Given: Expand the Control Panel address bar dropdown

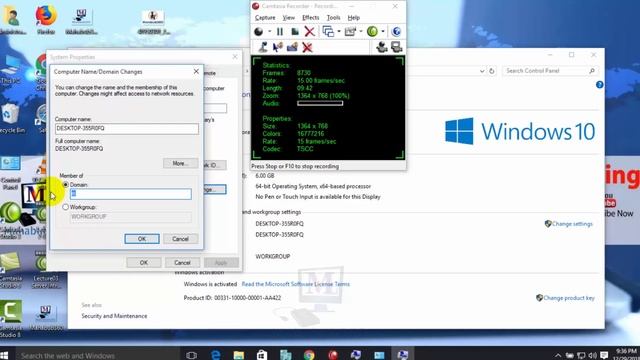Looking at the screenshot, I should (x=482, y=71).
